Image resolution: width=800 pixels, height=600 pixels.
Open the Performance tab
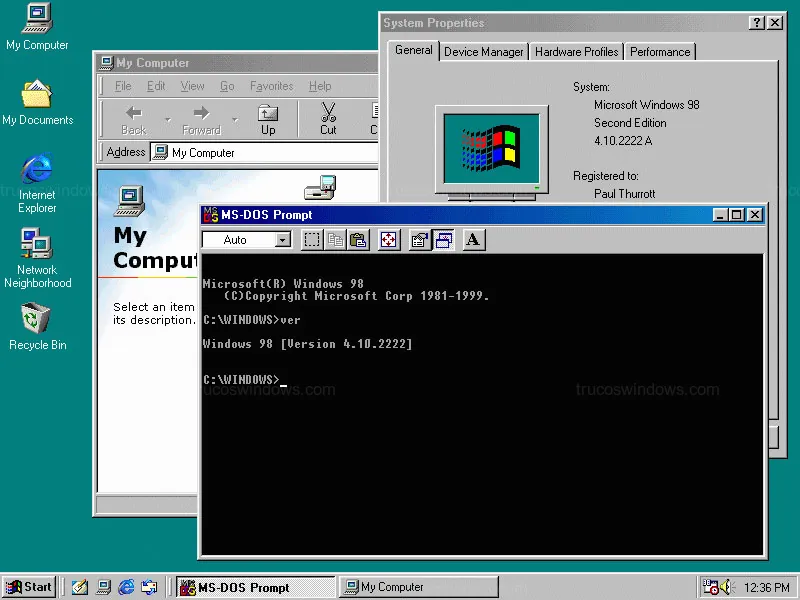coord(659,52)
